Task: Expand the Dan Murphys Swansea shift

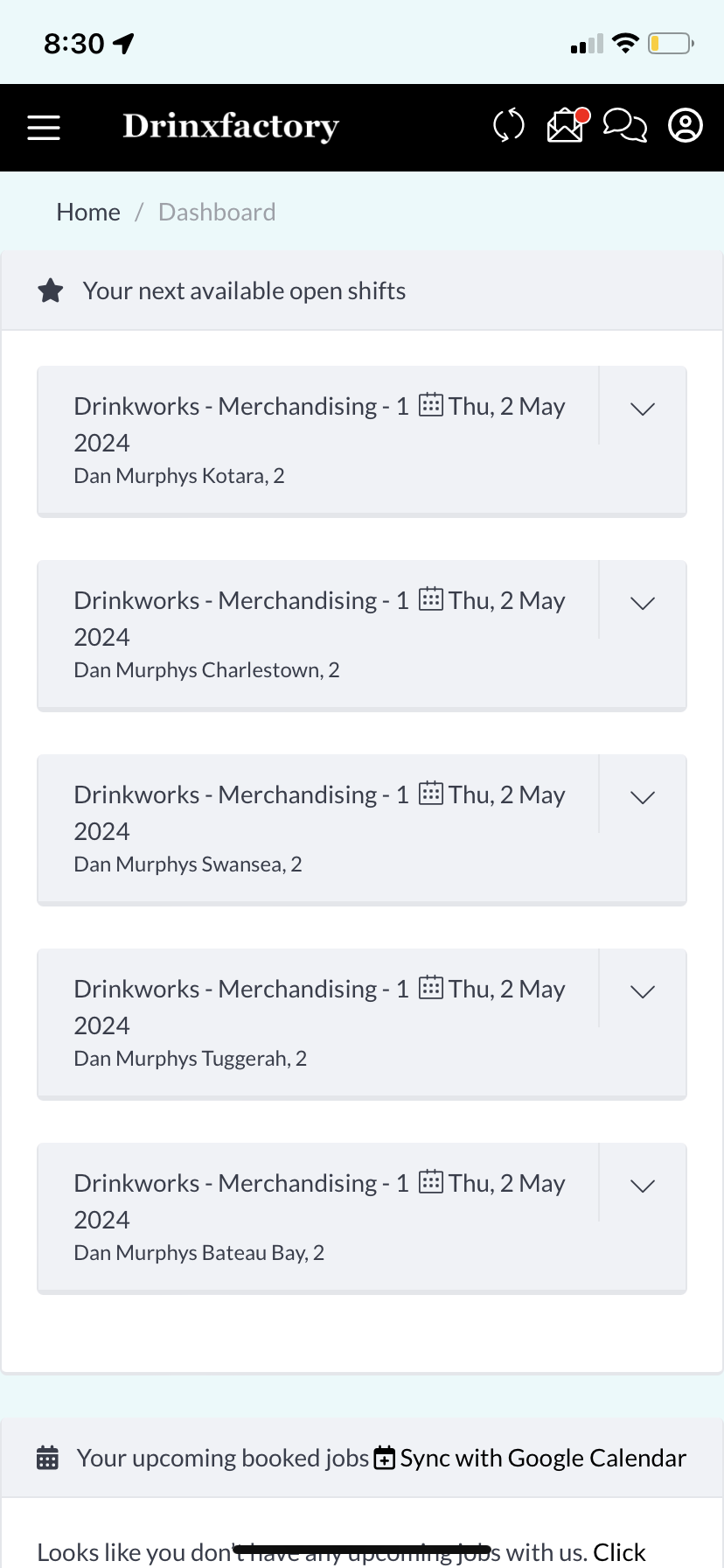Action: click(643, 797)
